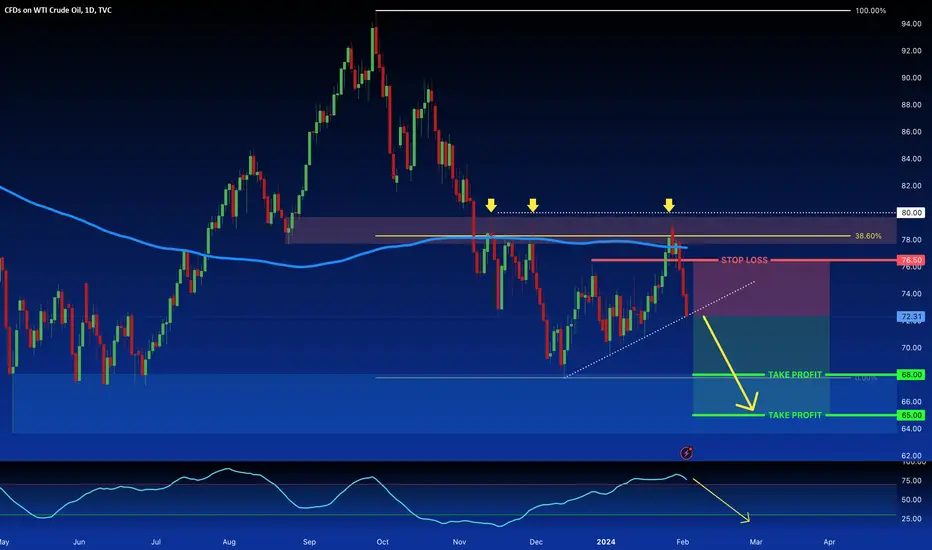Click the 70.00 price axis label
The width and height of the screenshot is (932, 550).
911,348
